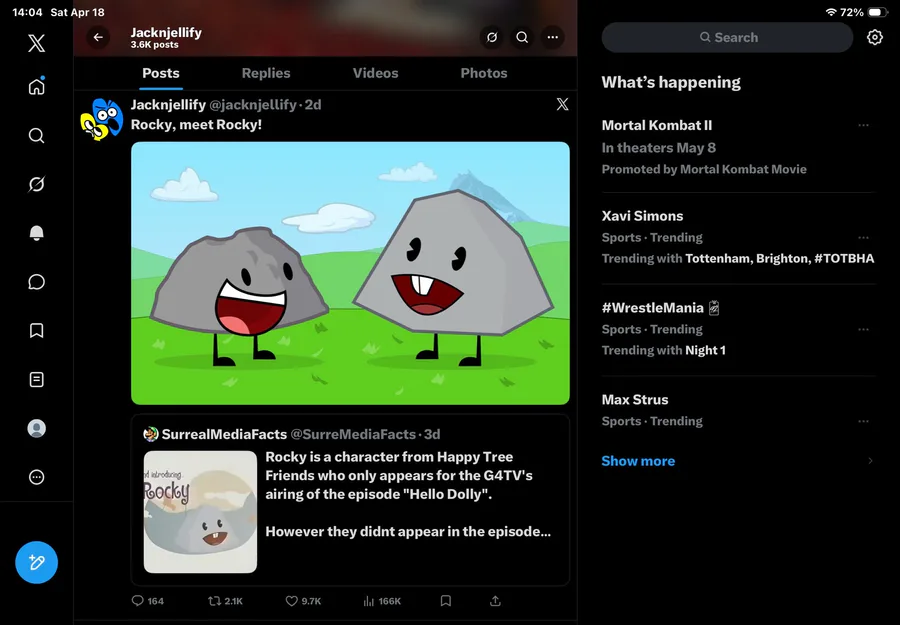
Task: Open more options for #WrestleMania trend
Action: [x=863, y=329]
